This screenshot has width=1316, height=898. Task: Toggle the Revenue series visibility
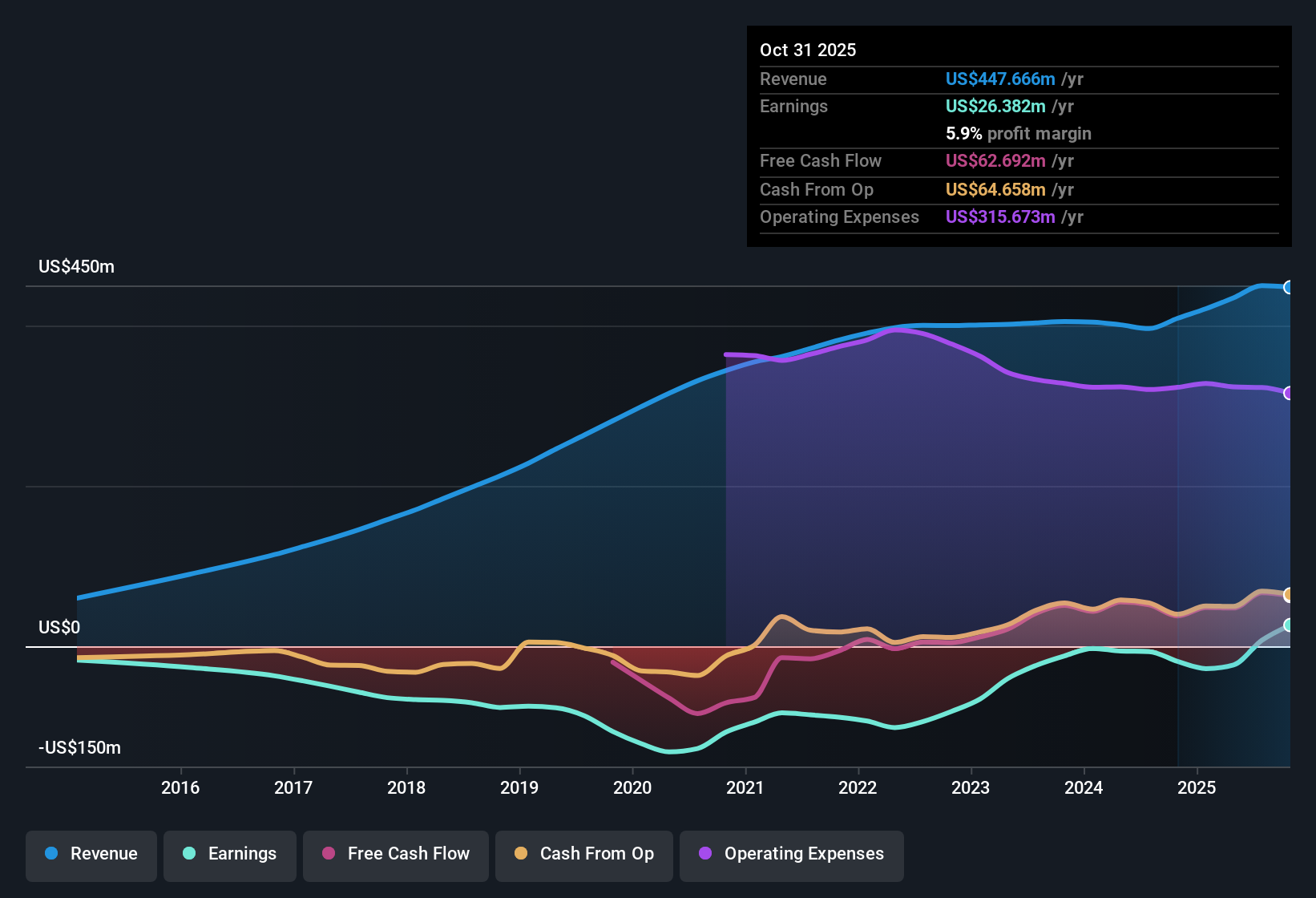click(91, 854)
